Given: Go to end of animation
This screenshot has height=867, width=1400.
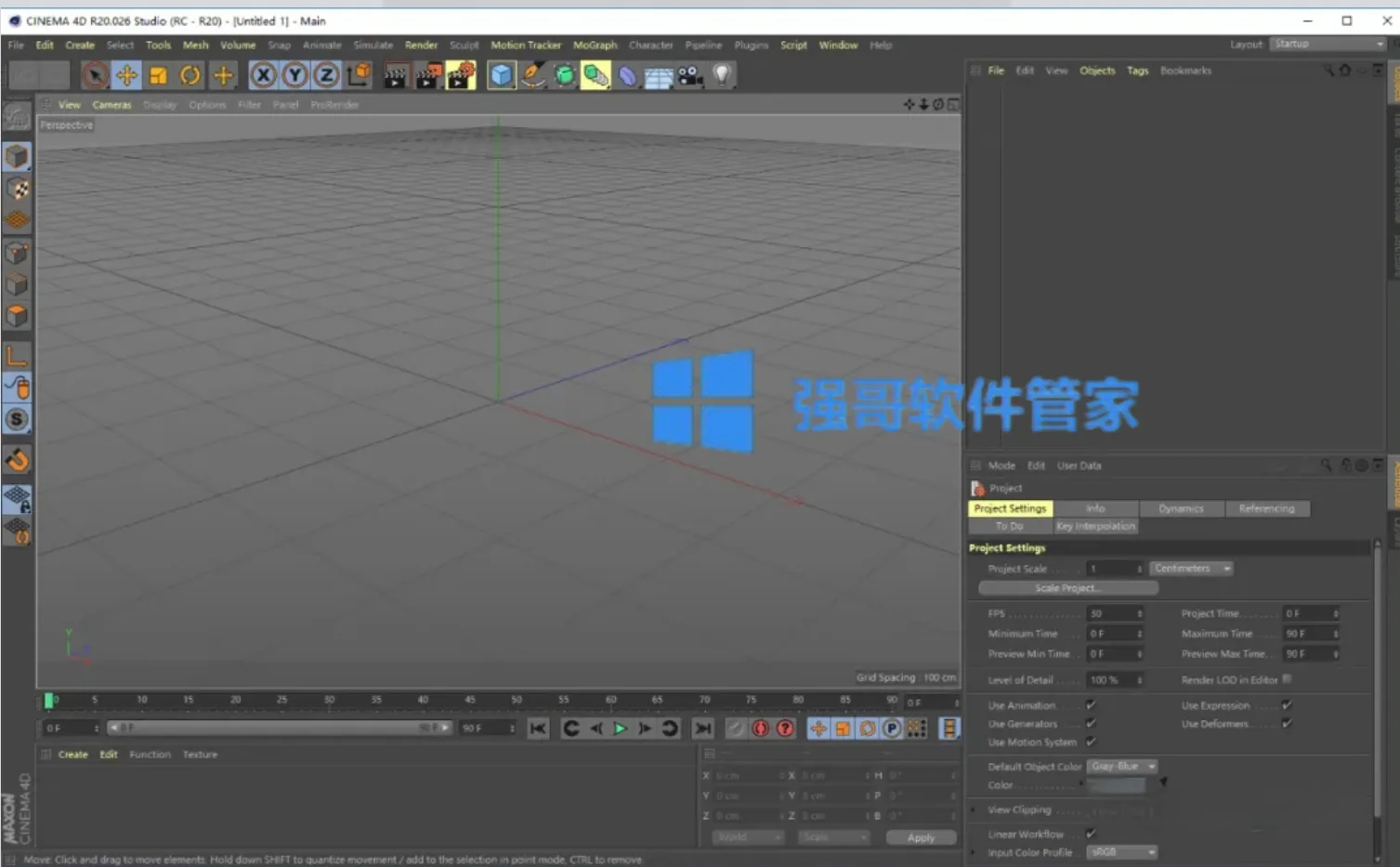Looking at the screenshot, I should (703, 729).
